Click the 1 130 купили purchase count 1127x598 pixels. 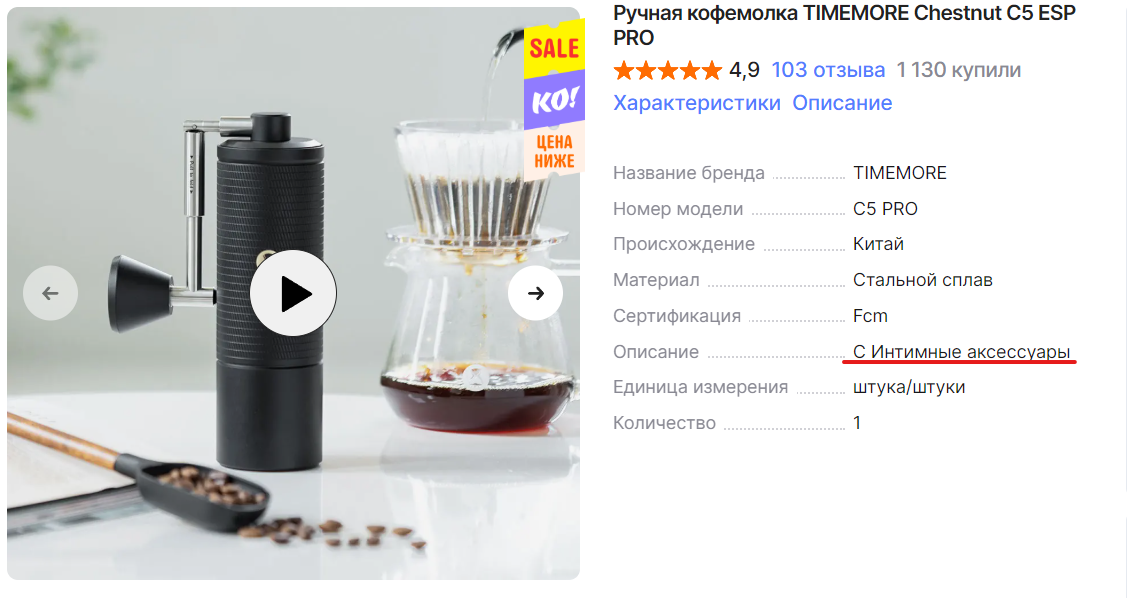coord(959,70)
